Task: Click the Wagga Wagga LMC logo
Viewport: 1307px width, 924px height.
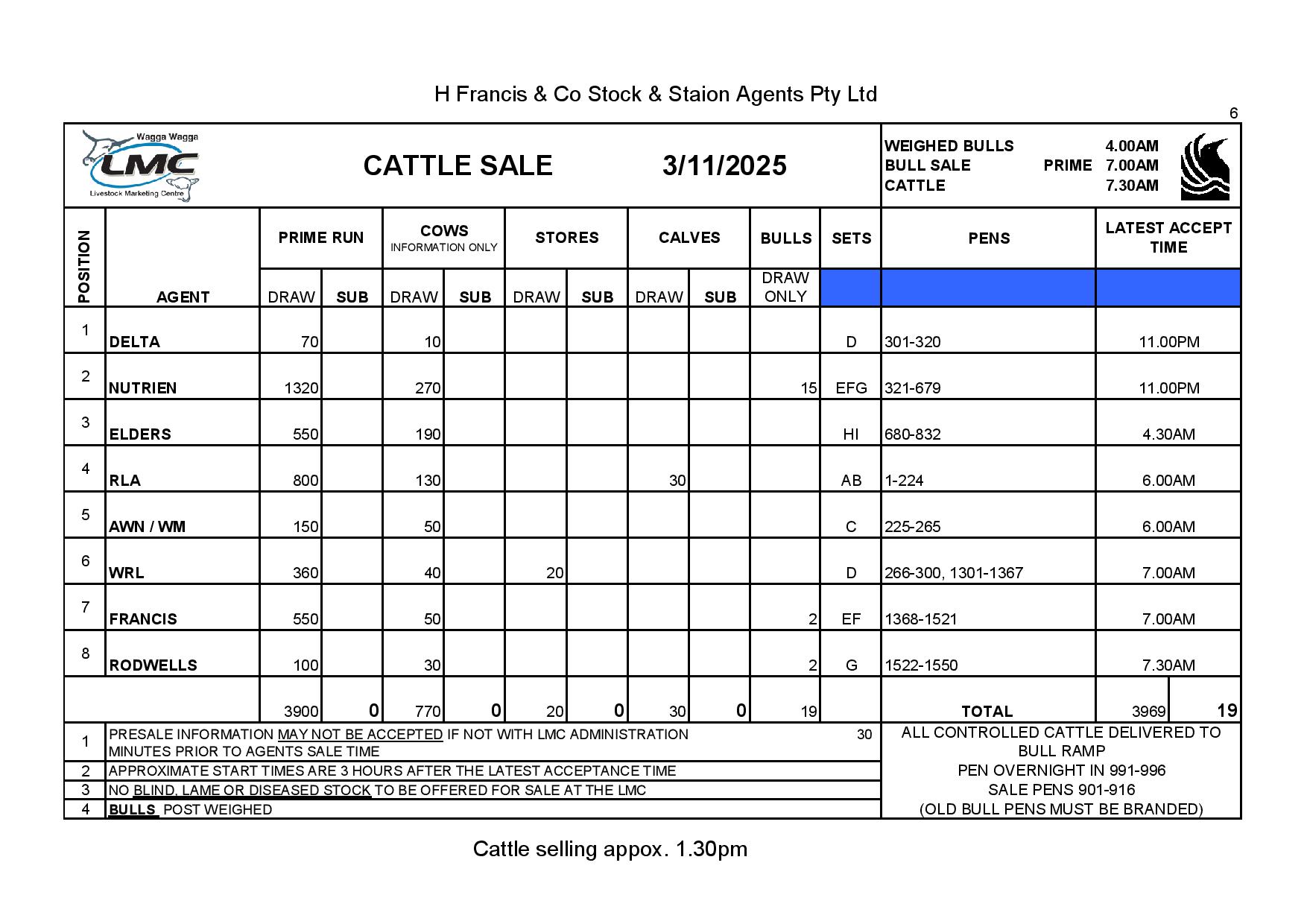Action: coord(142,165)
